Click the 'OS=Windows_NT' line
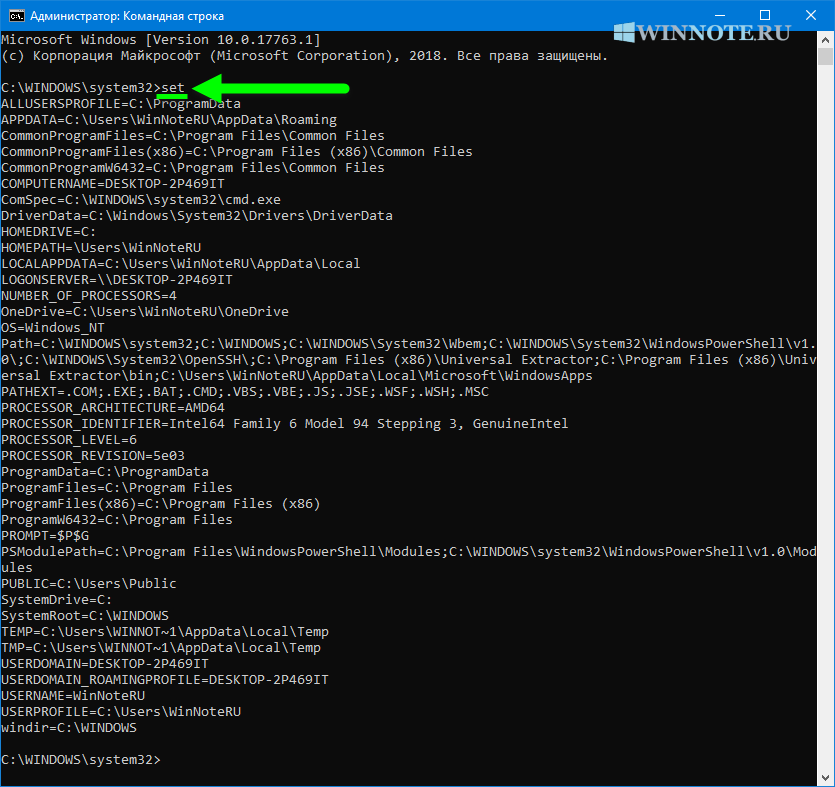This screenshot has width=835, height=787. pyautogui.click(x=53, y=327)
